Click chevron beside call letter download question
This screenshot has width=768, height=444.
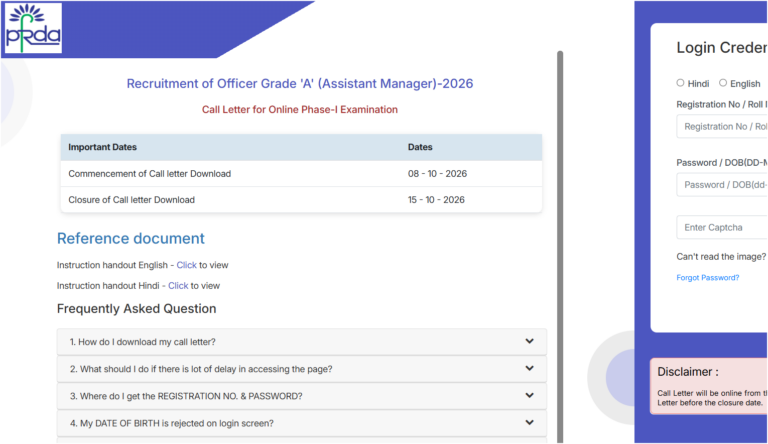click(529, 341)
